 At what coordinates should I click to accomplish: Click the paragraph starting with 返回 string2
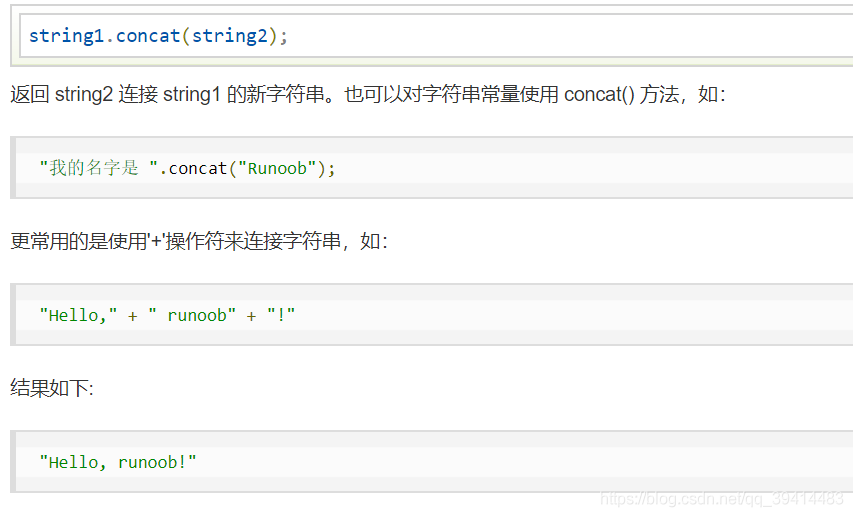coord(368,94)
